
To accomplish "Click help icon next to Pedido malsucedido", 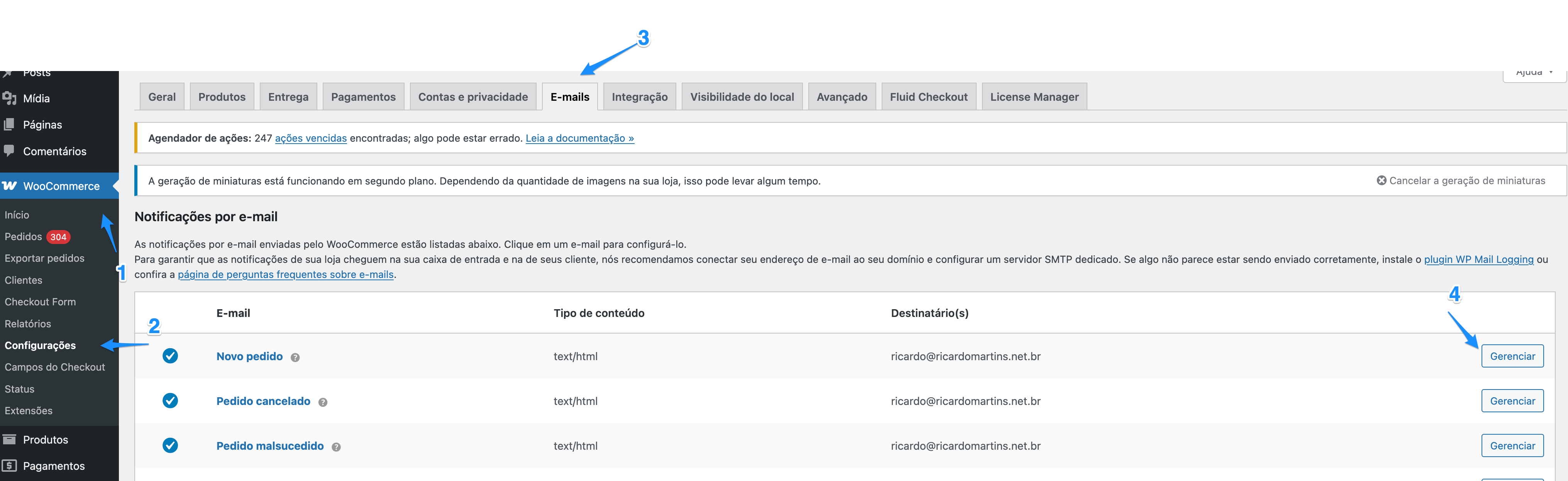I will point(336,447).
